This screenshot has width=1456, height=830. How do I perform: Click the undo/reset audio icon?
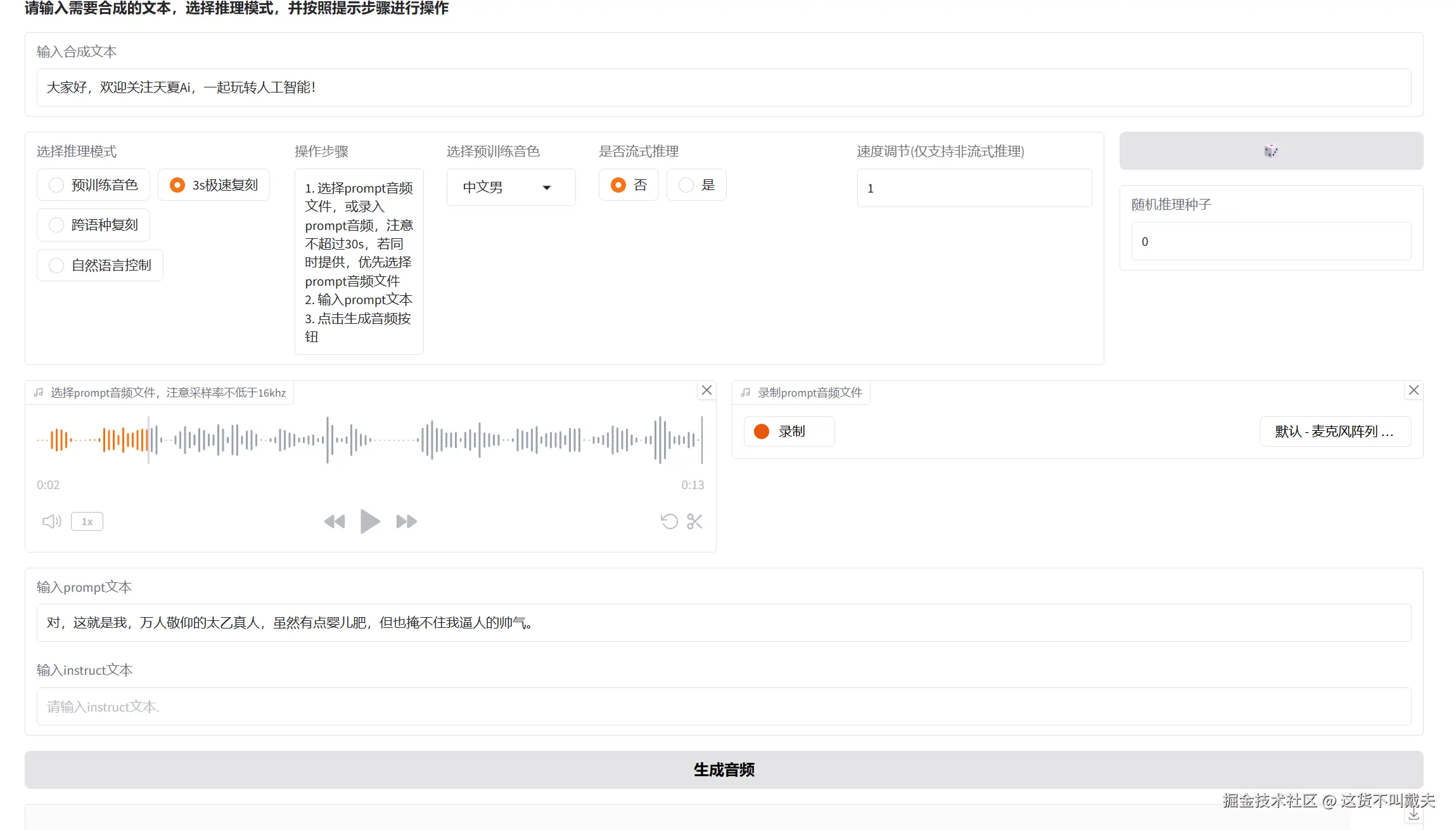[x=669, y=521]
